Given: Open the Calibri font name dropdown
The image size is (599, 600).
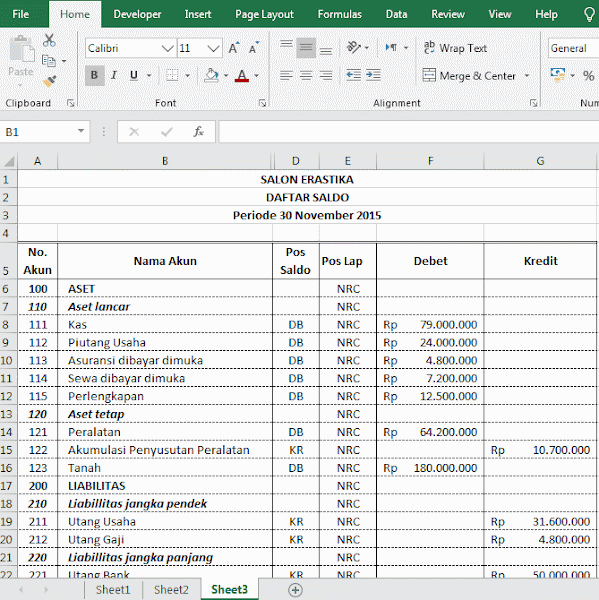Looking at the screenshot, I should 167,48.
